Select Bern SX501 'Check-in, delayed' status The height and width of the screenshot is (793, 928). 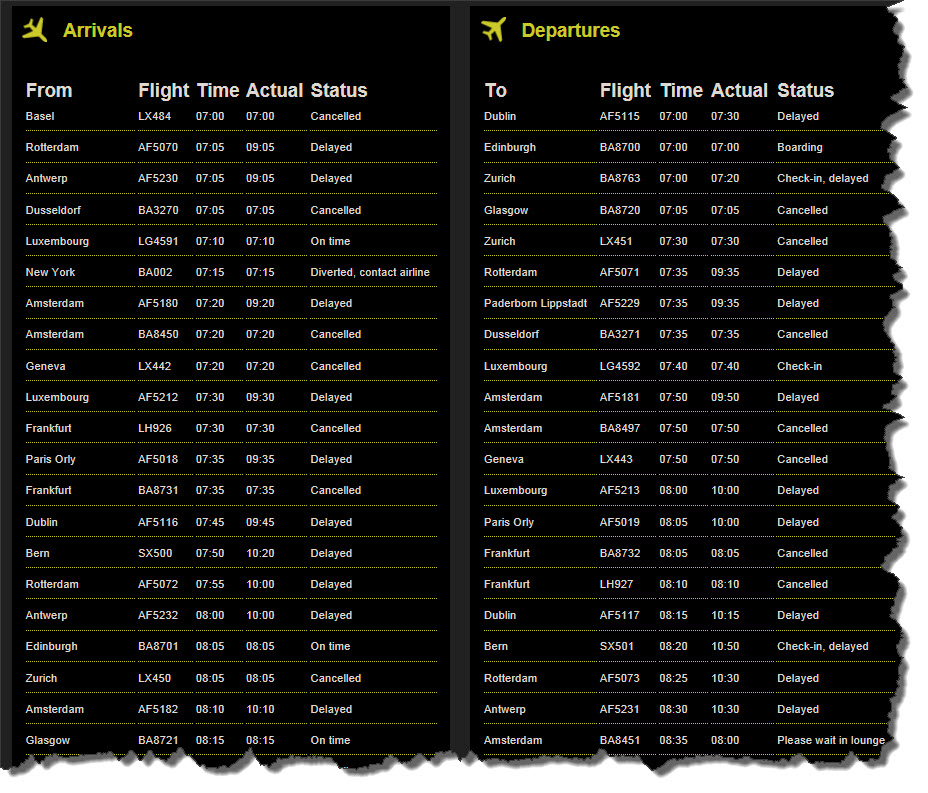point(823,646)
